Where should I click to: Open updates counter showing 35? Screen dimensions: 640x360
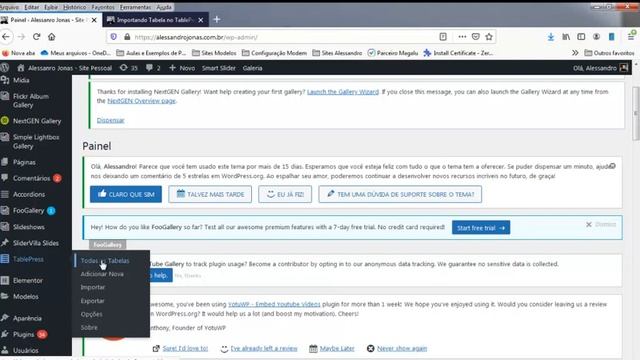(x=129, y=68)
